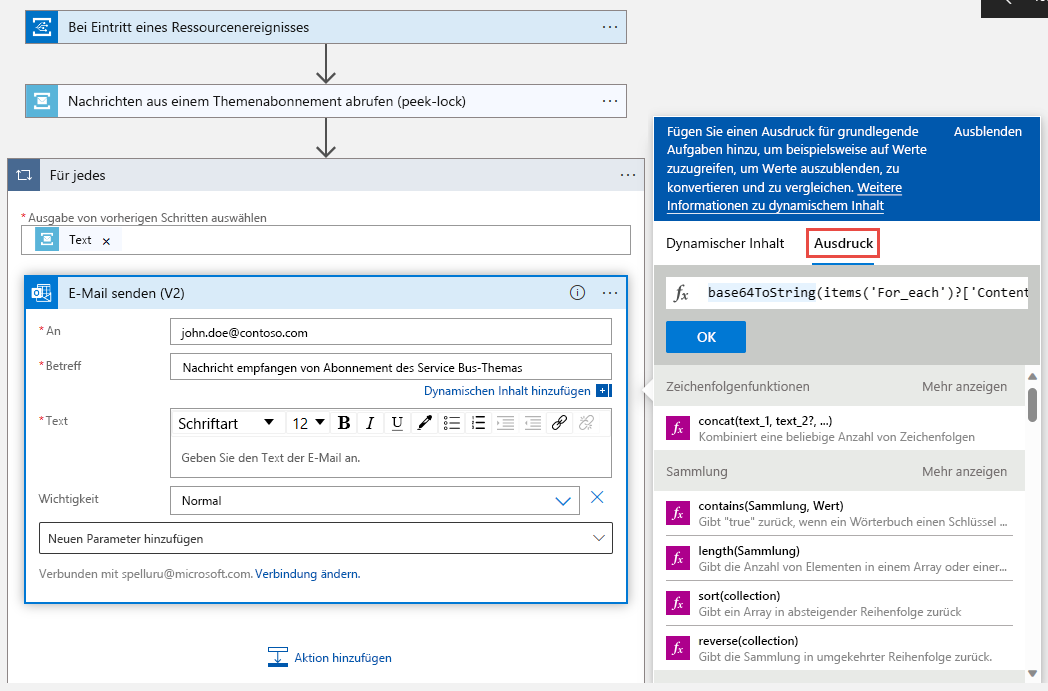Click the fx icon for concat function
The image size is (1048, 691).
click(x=678, y=428)
